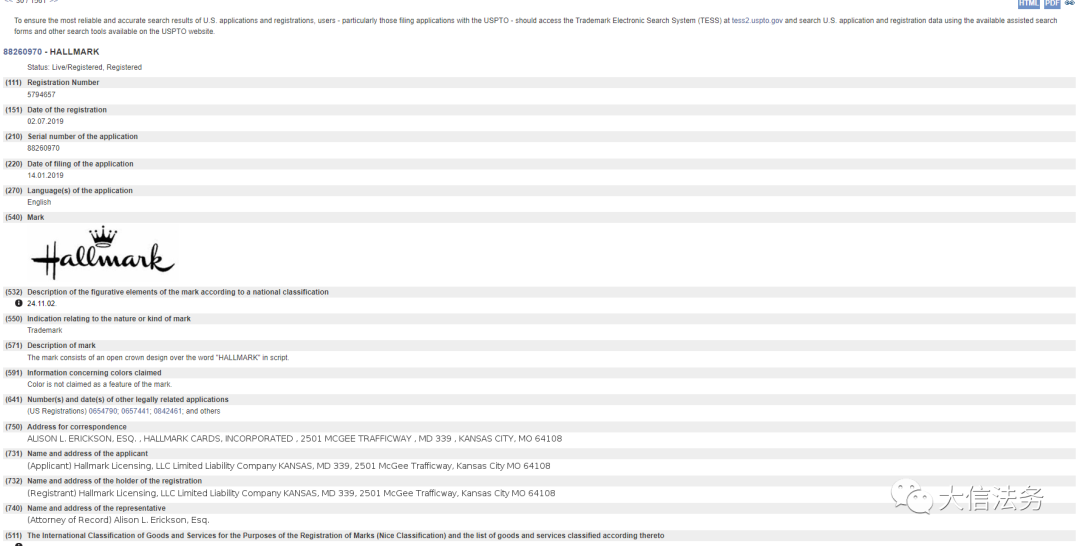Select the kind of mark value Trademark
The height and width of the screenshot is (546, 1080).
(45, 330)
